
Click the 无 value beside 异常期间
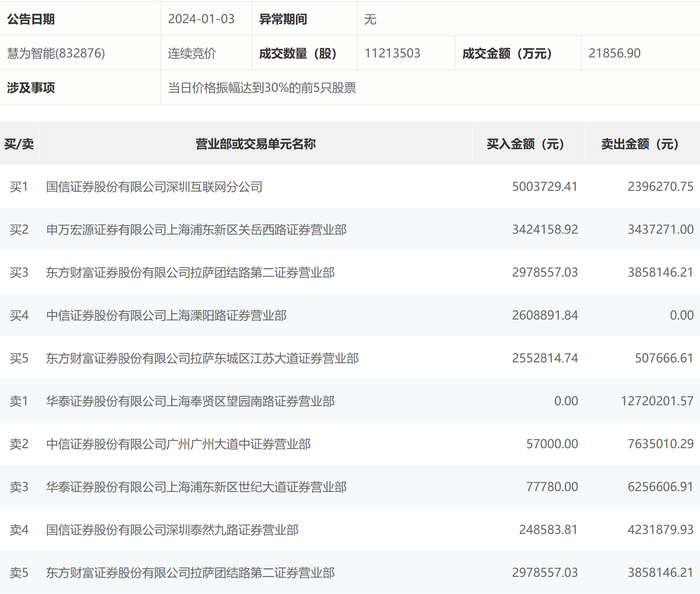coord(370,19)
